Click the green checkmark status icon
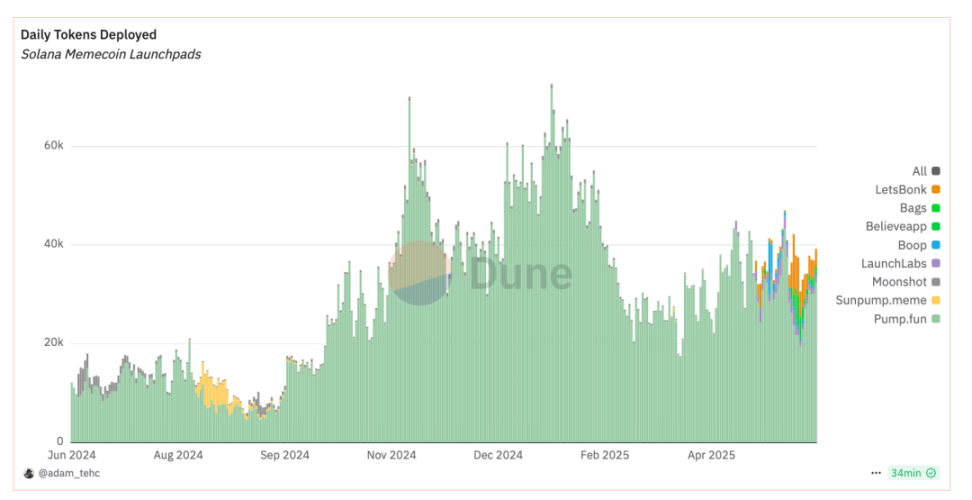Image resolution: width=972 pixels, height=500 pixels. point(930,473)
